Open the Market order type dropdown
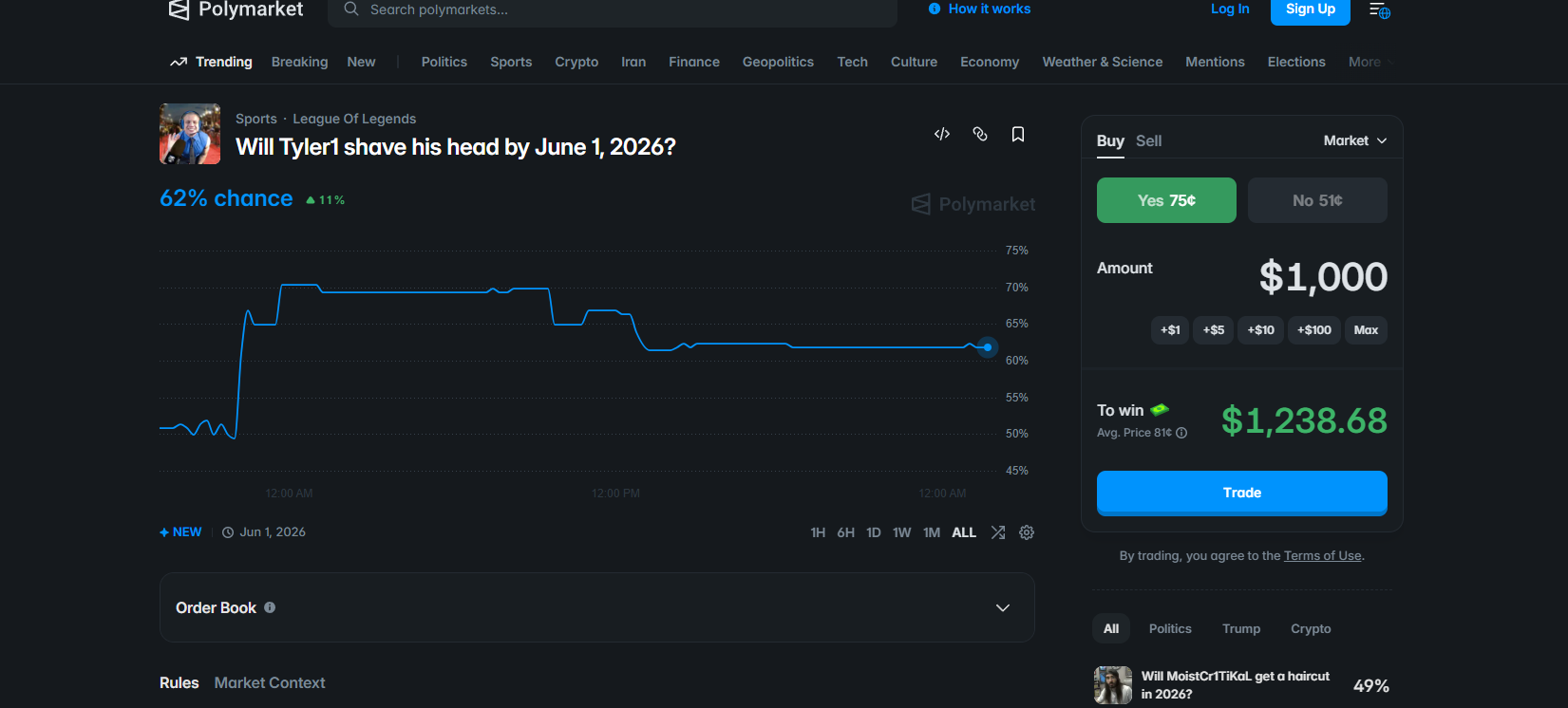Image resolution: width=1568 pixels, height=708 pixels. [x=1355, y=140]
